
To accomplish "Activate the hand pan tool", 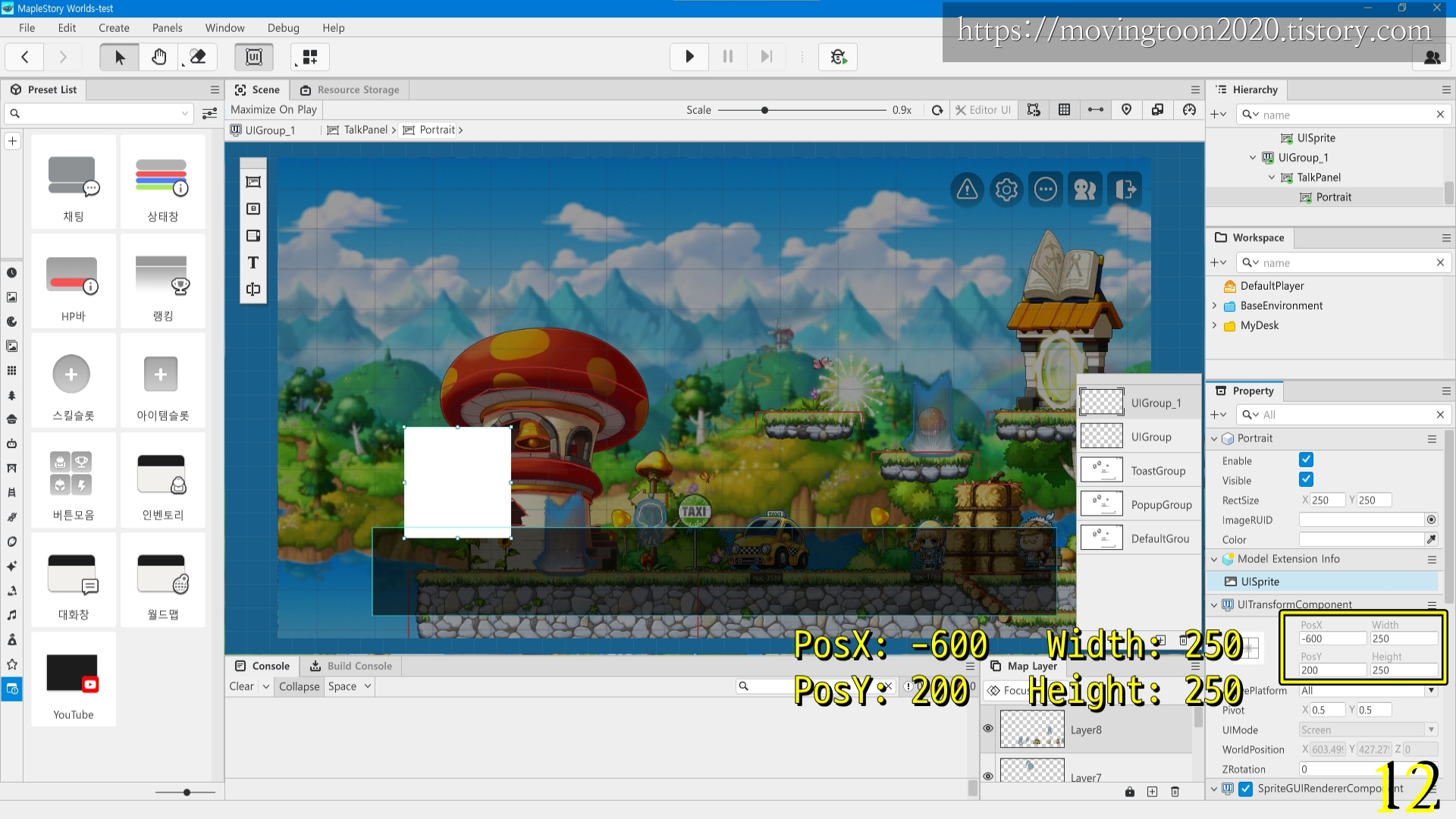I will pyautogui.click(x=158, y=57).
